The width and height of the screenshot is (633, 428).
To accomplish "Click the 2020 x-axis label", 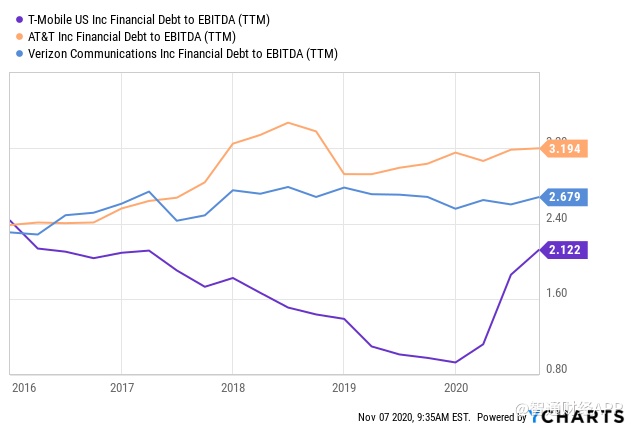I will (455, 387).
